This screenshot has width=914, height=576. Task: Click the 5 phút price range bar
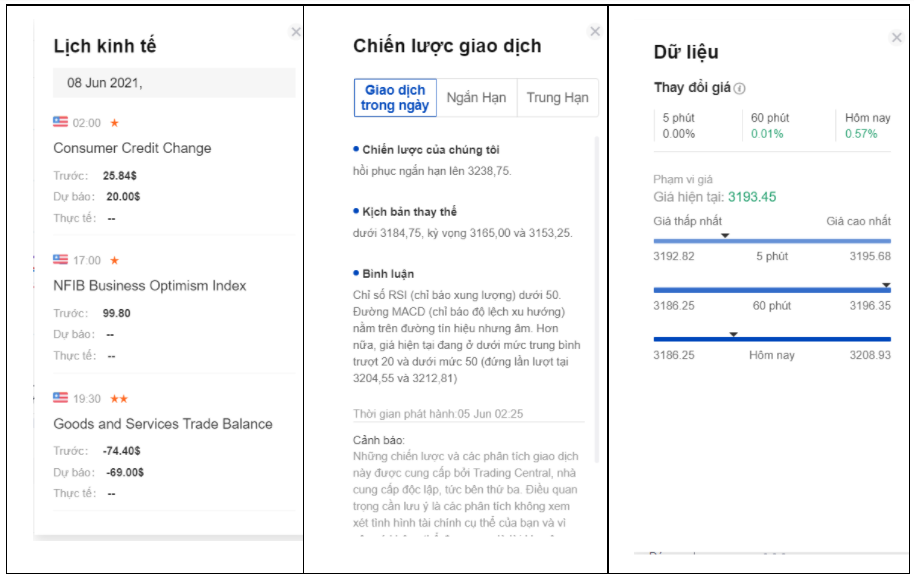(x=771, y=241)
